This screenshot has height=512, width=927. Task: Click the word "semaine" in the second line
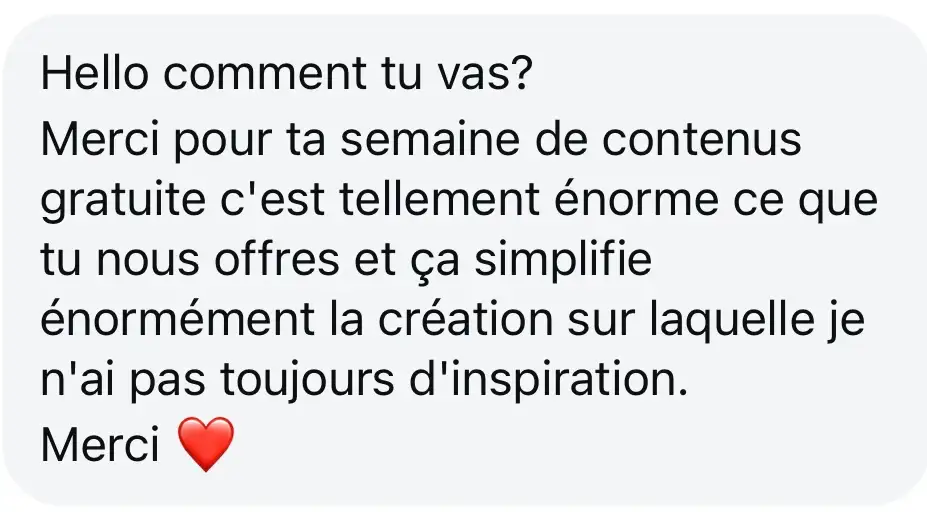pos(430,140)
